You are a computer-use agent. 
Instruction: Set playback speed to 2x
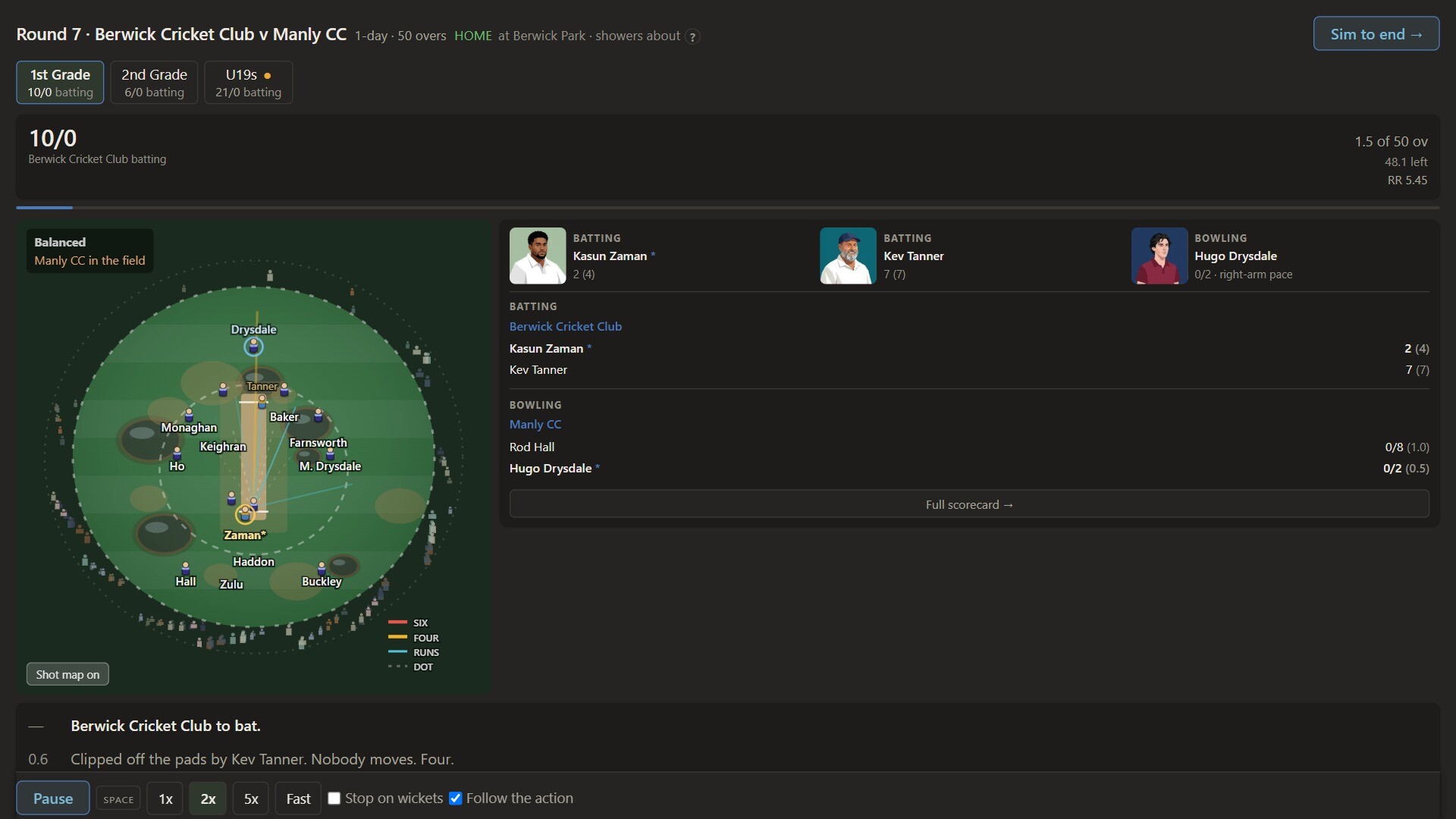(x=208, y=799)
